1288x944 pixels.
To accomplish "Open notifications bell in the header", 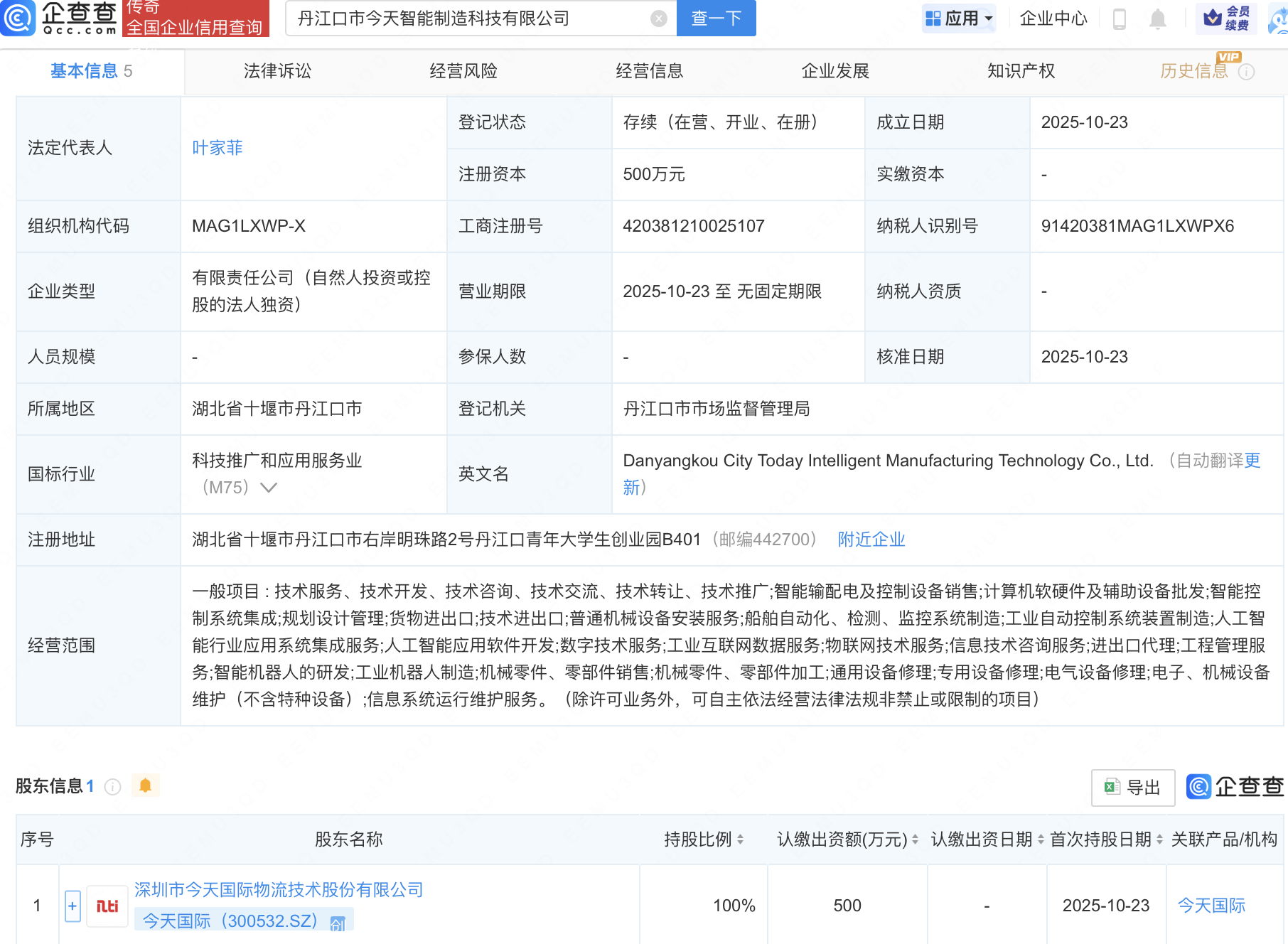I will [1157, 19].
